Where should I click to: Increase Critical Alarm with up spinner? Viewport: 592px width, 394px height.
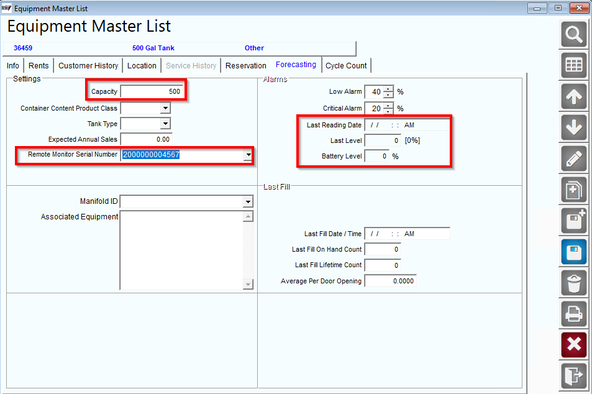click(388, 106)
